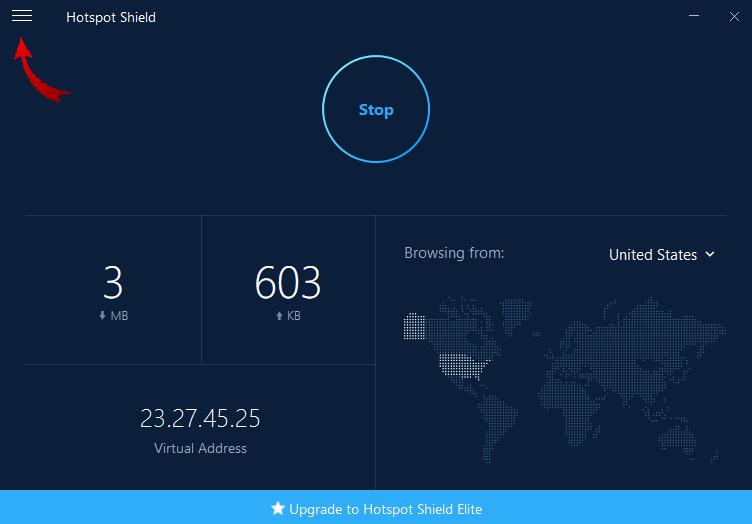The height and width of the screenshot is (524, 752).
Task: Click Upgrade to Hotspot Shield Elite banner
Action: click(376, 507)
